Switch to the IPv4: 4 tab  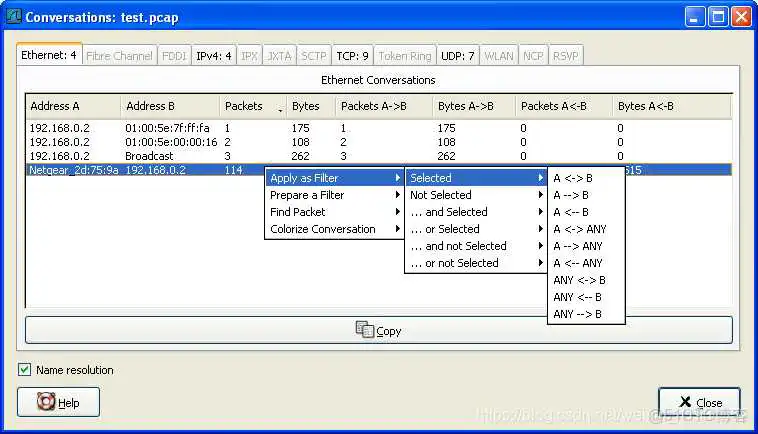tap(214, 56)
